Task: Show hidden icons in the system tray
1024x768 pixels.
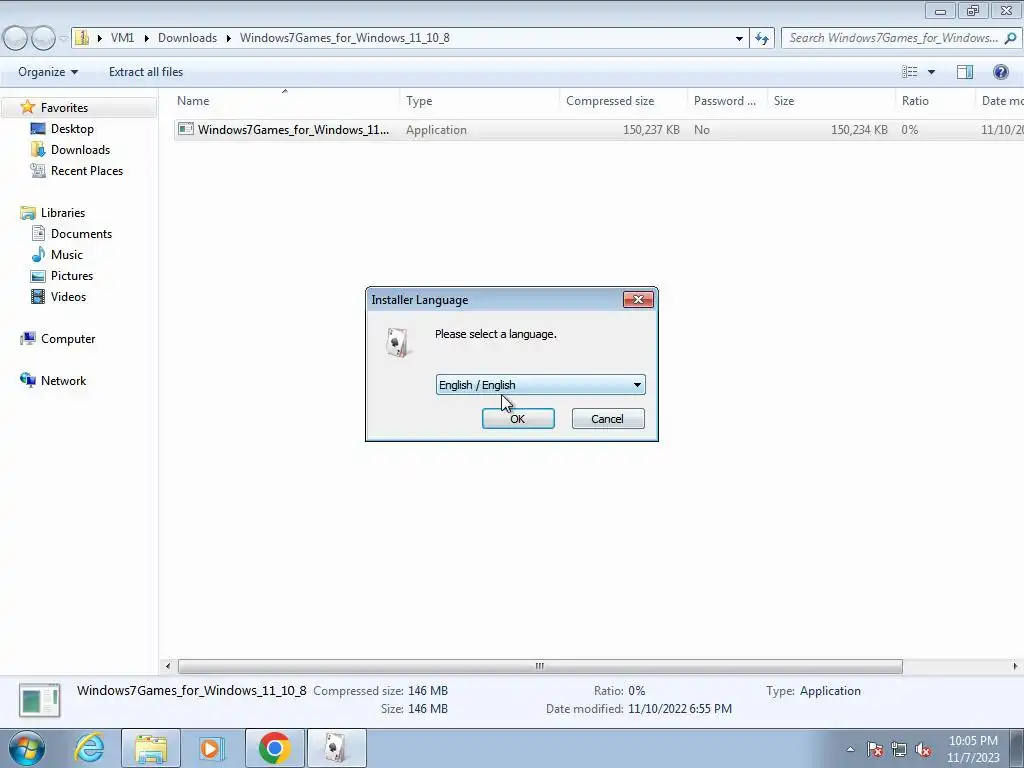Action: click(850, 749)
